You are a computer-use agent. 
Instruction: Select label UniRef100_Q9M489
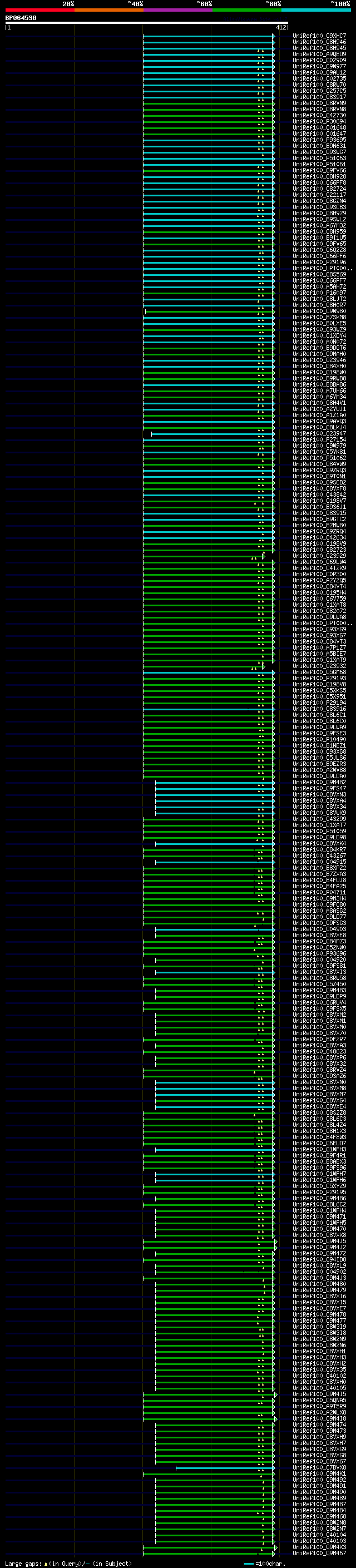(x=319, y=1498)
